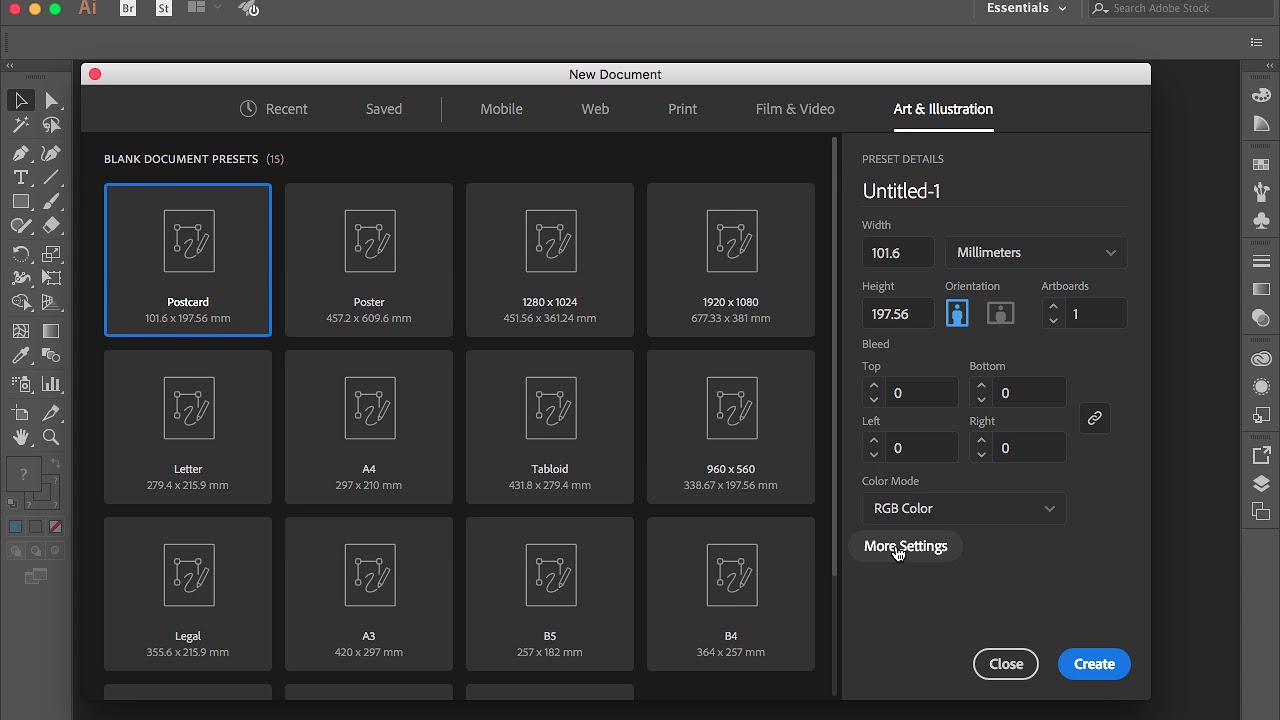This screenshot has width=1280, height=720.
Task: Decrease the Bottom bleed stepper
Action: (981, 400)
